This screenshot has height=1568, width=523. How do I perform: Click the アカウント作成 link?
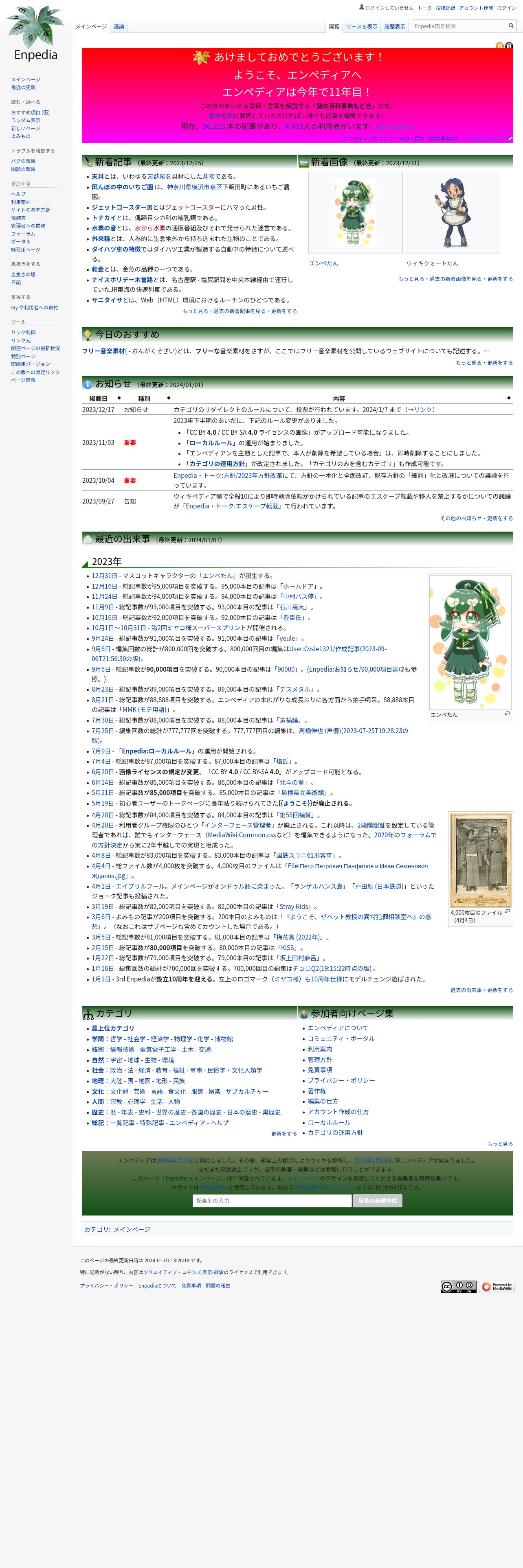click(476, 8)
